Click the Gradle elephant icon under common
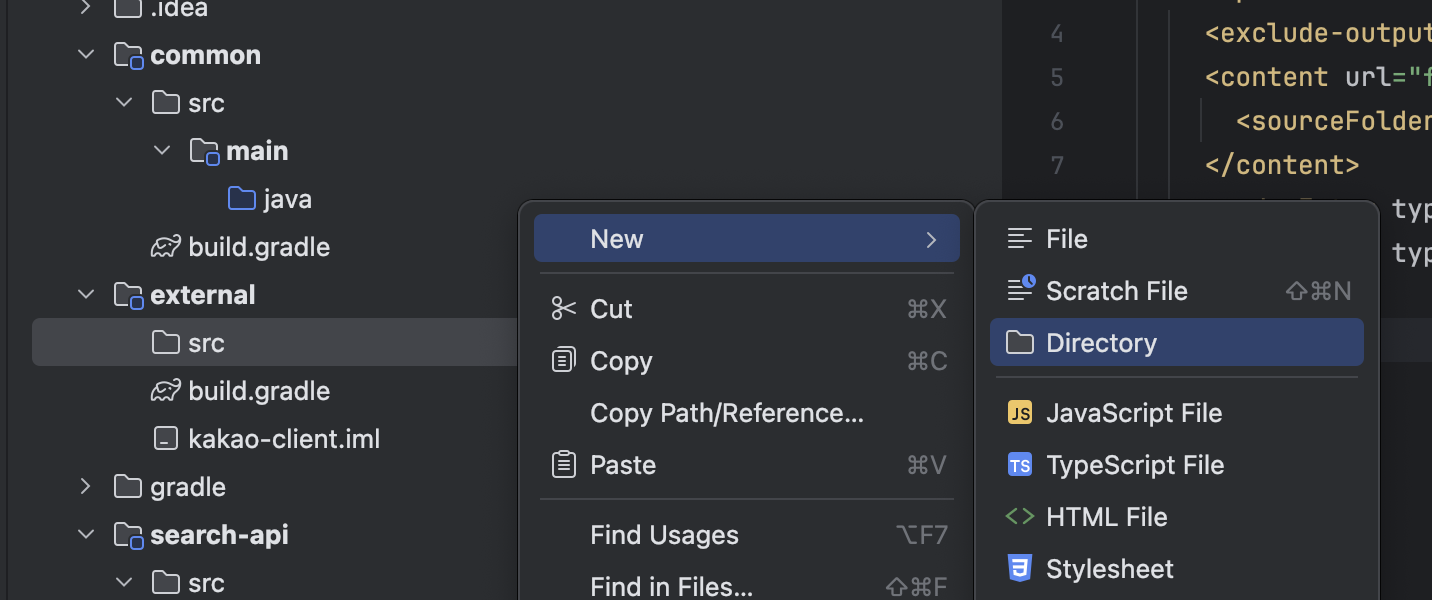This screenshot has height=600, width=1432. click(165, 247)
